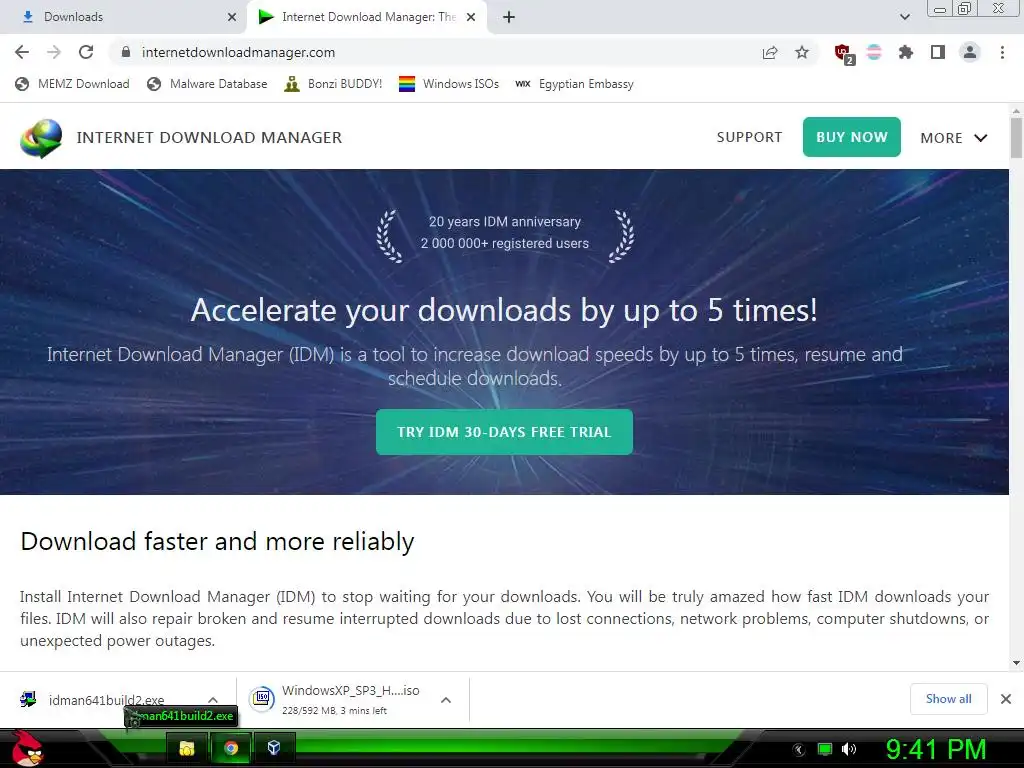
Task: Open Chrome three-dot menu
Action: [1002, 52]
